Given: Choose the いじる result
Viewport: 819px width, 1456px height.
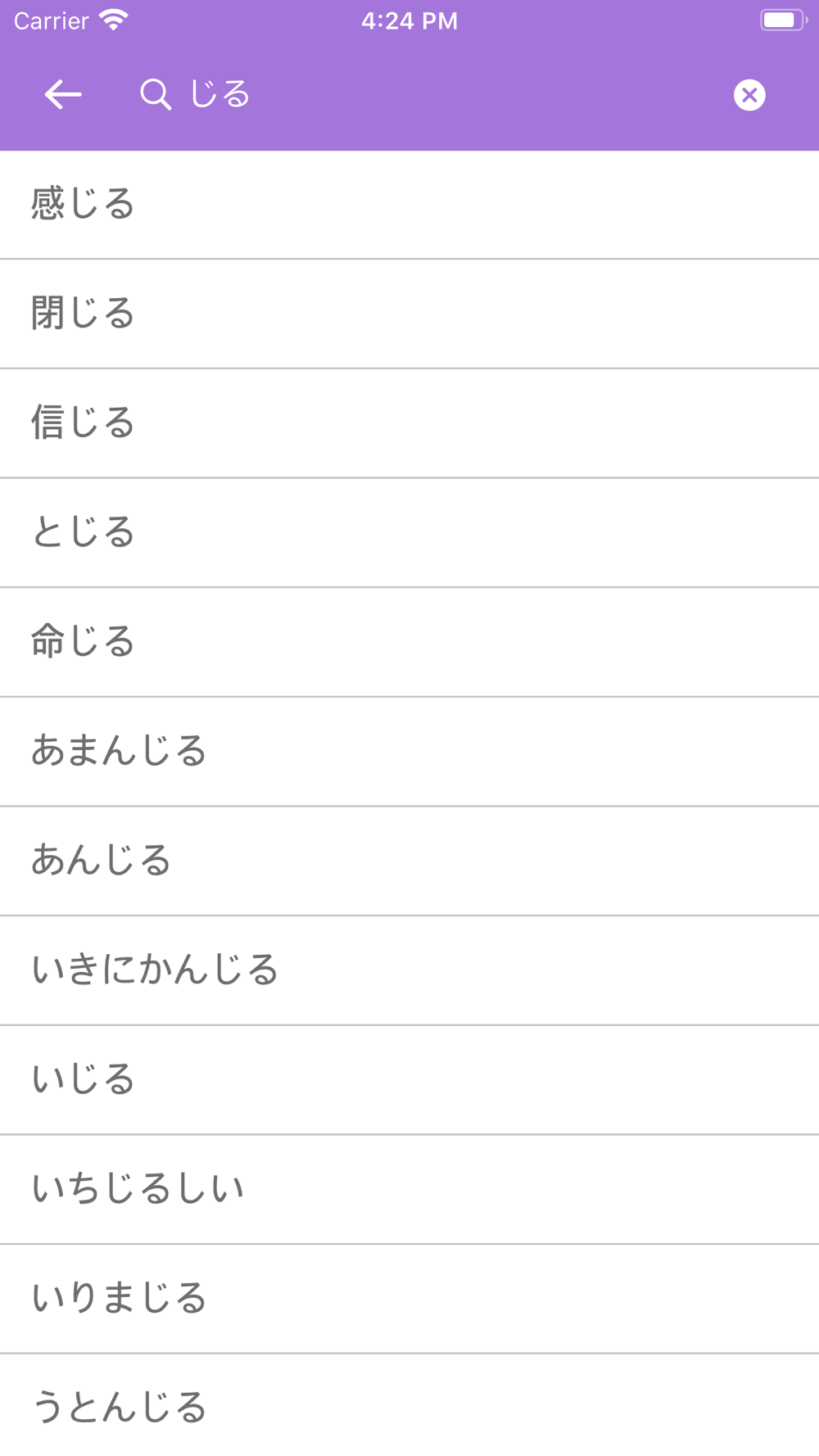Looking at the screenshot, I should coord(409,1079).
